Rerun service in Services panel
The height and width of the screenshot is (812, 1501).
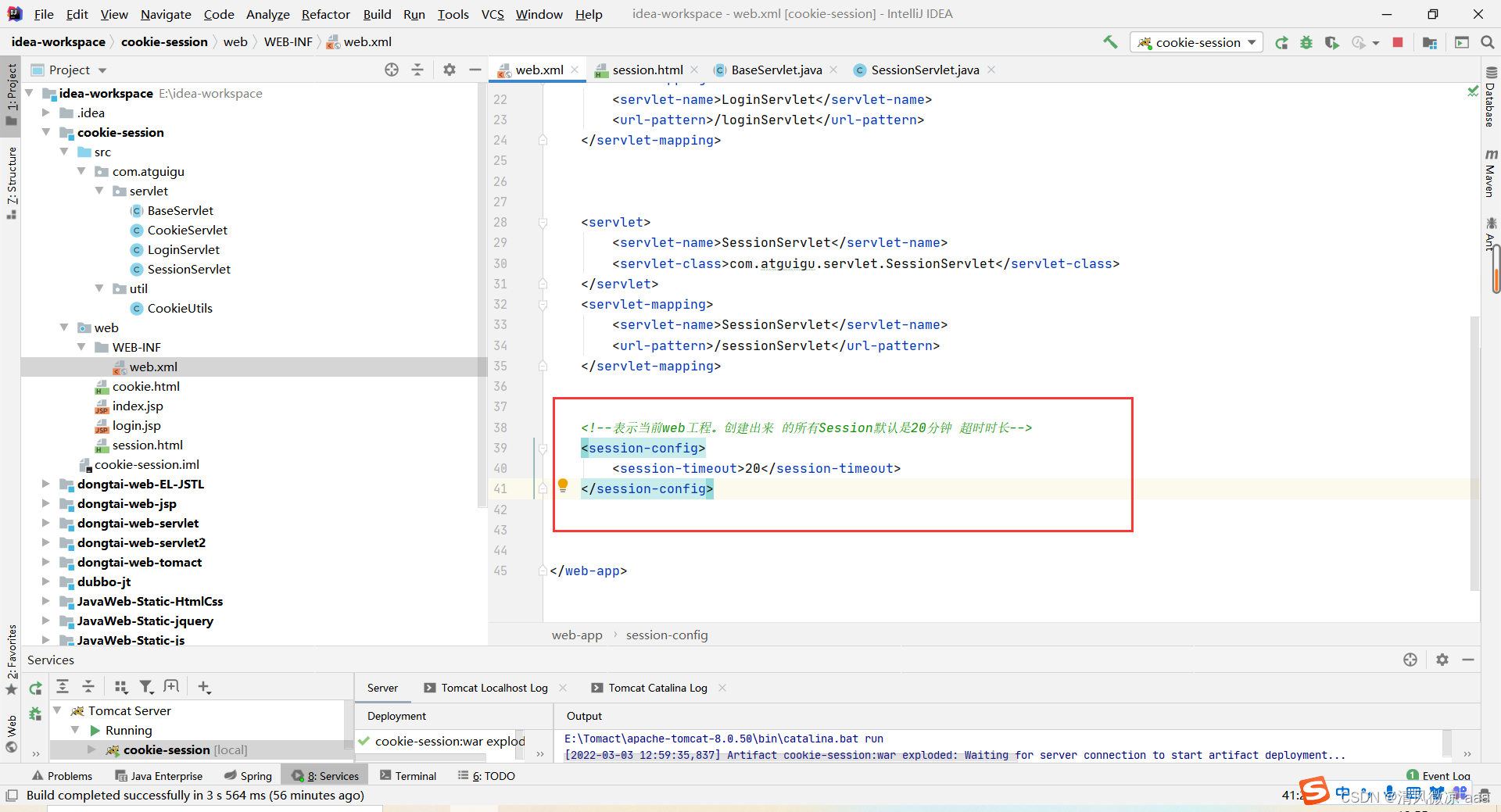pyautogui.click(x=35, y=688)
